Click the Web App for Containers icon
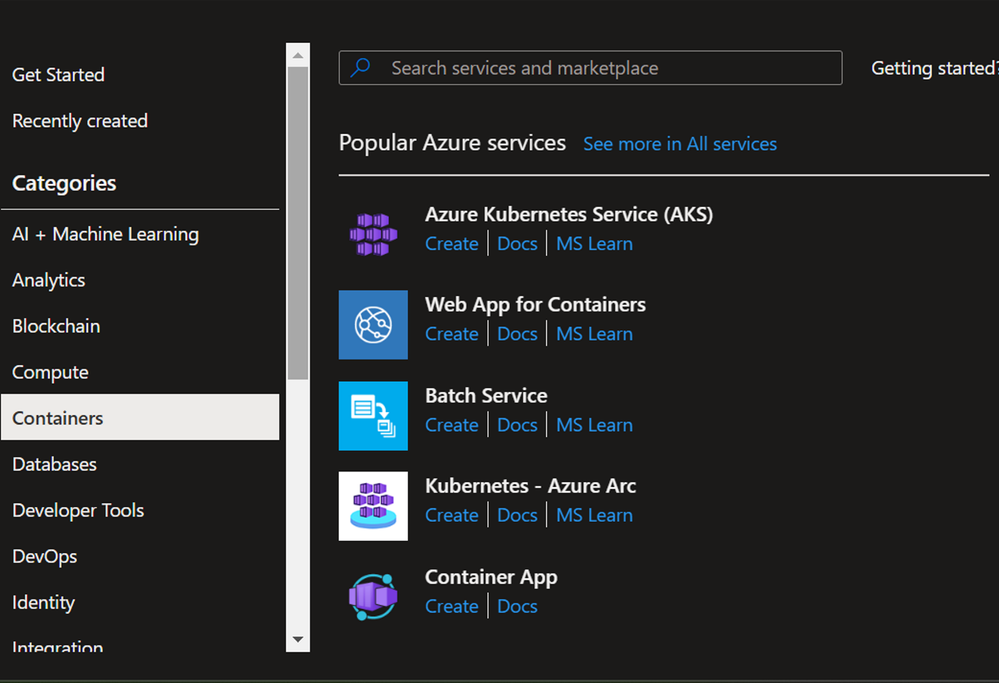Image resolution: width=999 pixels, height=683 pixels. click(373, 325)
